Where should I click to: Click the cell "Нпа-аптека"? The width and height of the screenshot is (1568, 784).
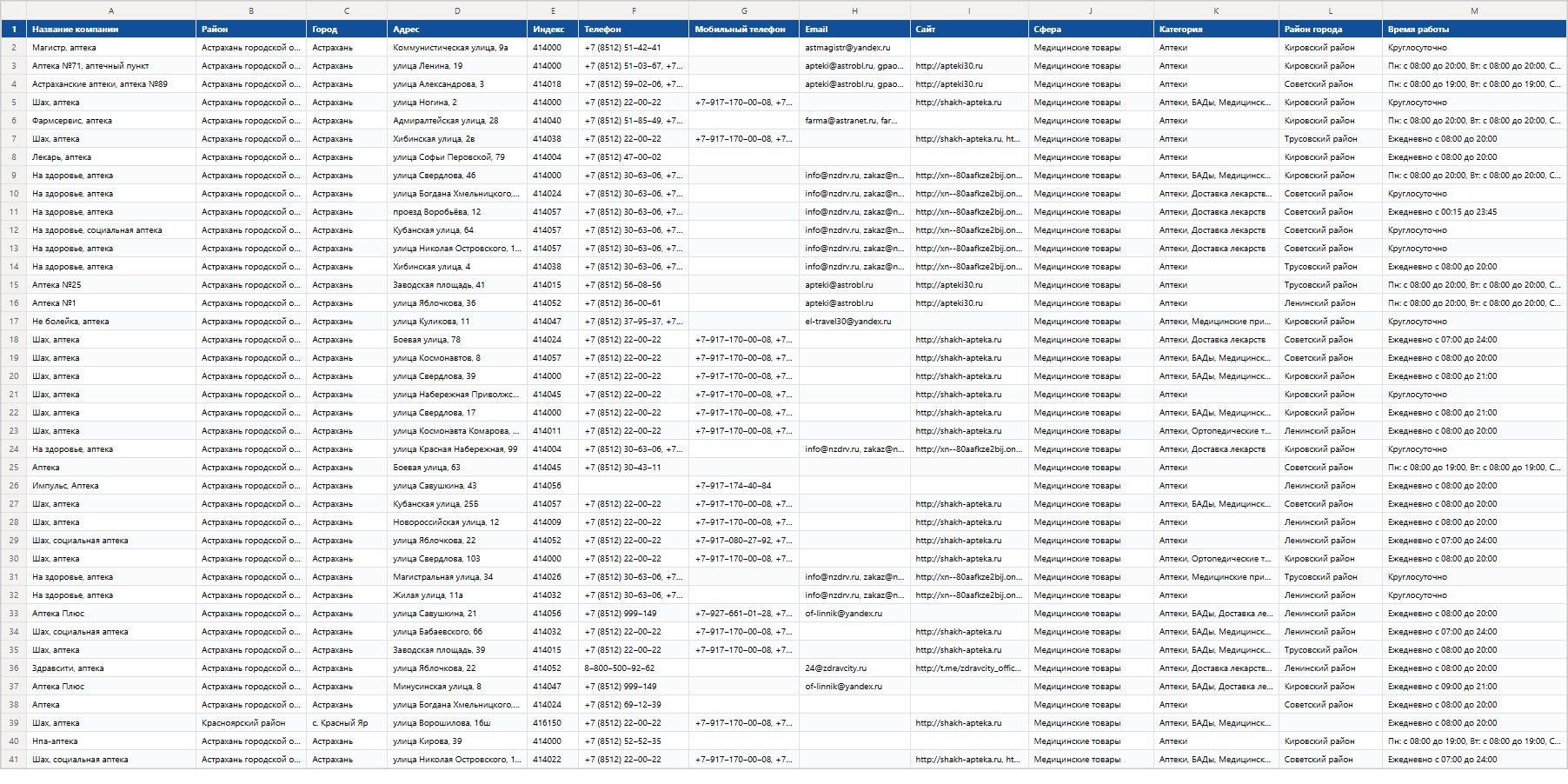coord(111,741)
